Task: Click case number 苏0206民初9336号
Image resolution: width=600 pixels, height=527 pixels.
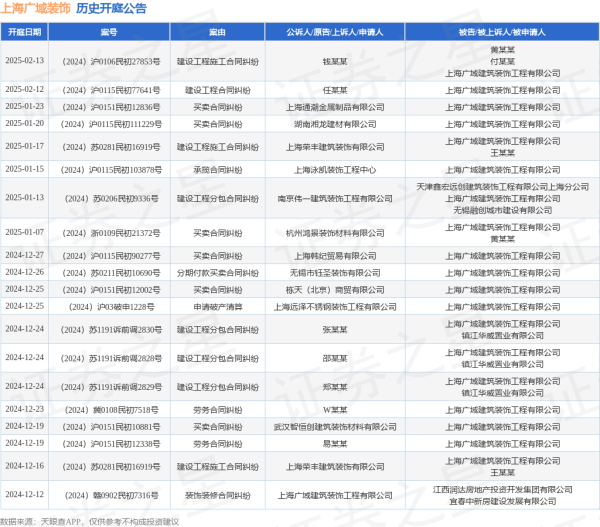Action: click(x=111, y=199)
